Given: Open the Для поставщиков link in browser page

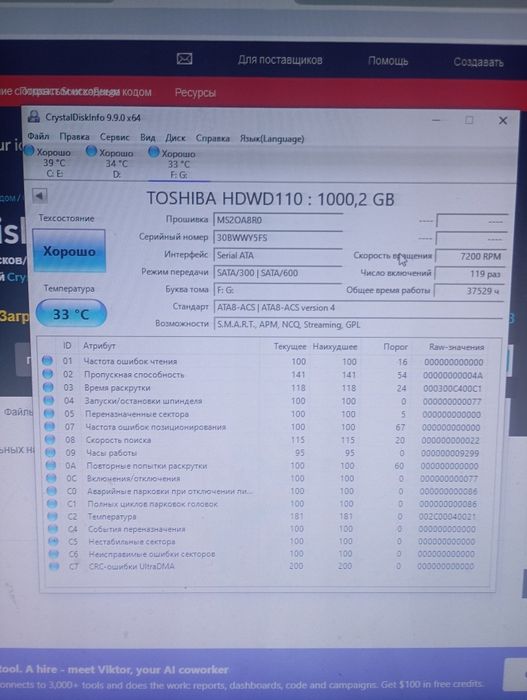Looking at the screenshot, I should coord(280,59).
